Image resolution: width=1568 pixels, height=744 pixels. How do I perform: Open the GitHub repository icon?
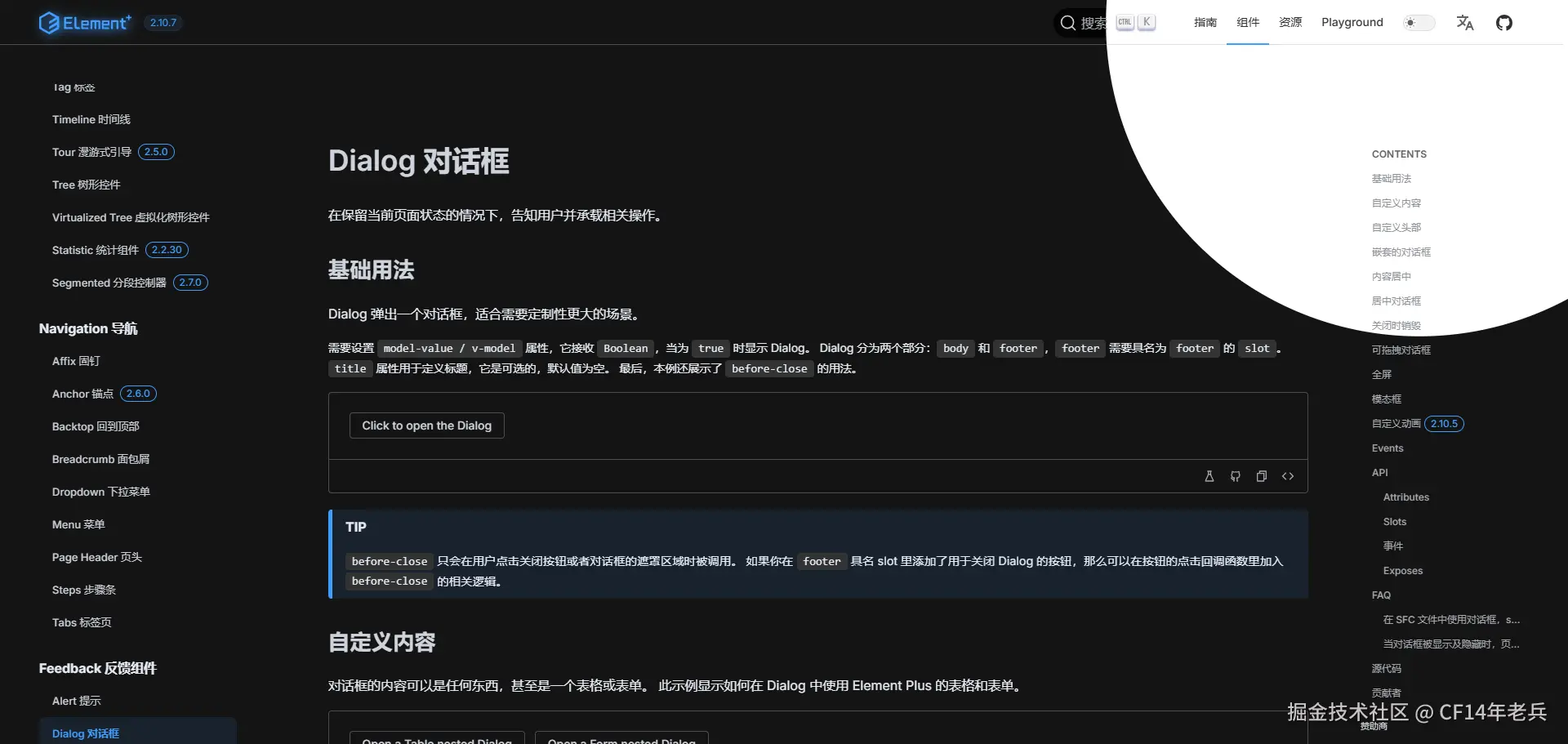[1504, 23]
